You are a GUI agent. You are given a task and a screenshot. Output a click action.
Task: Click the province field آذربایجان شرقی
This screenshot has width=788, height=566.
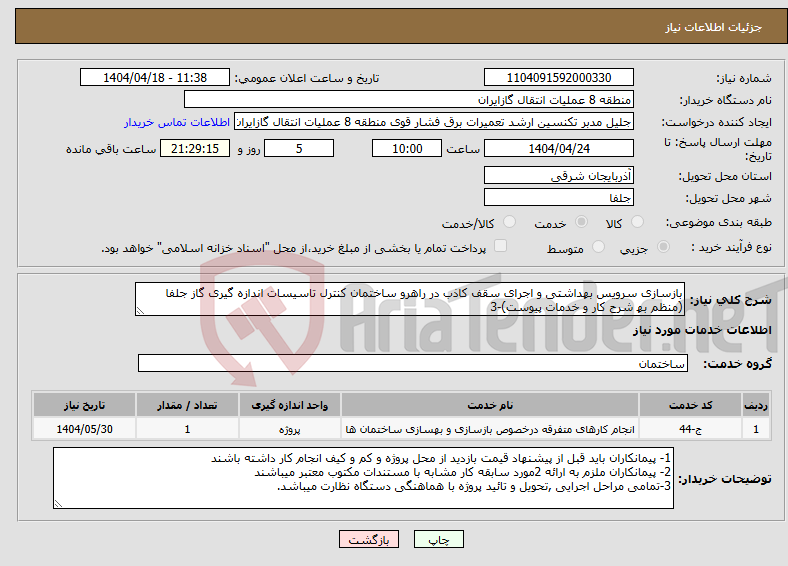click(x=558, y=175)
